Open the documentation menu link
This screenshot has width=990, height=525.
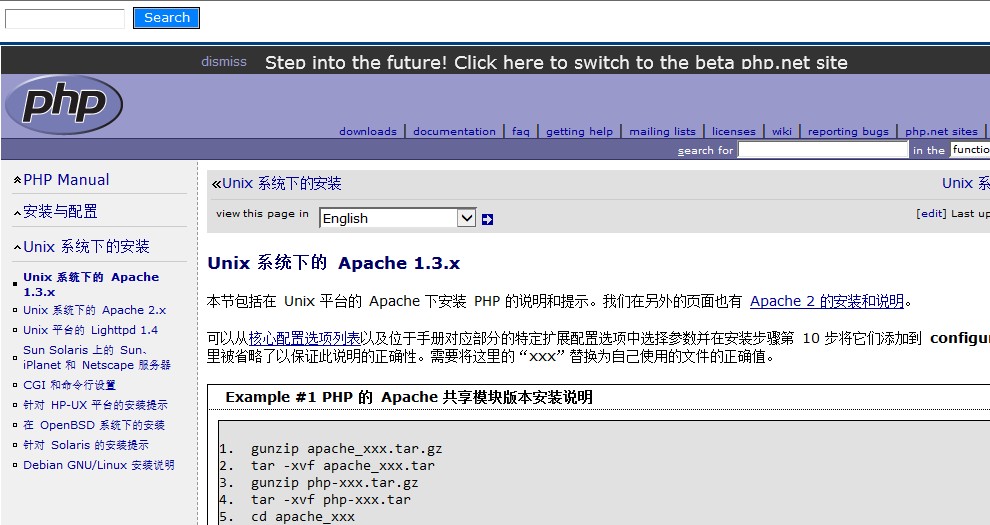(455, 131)
